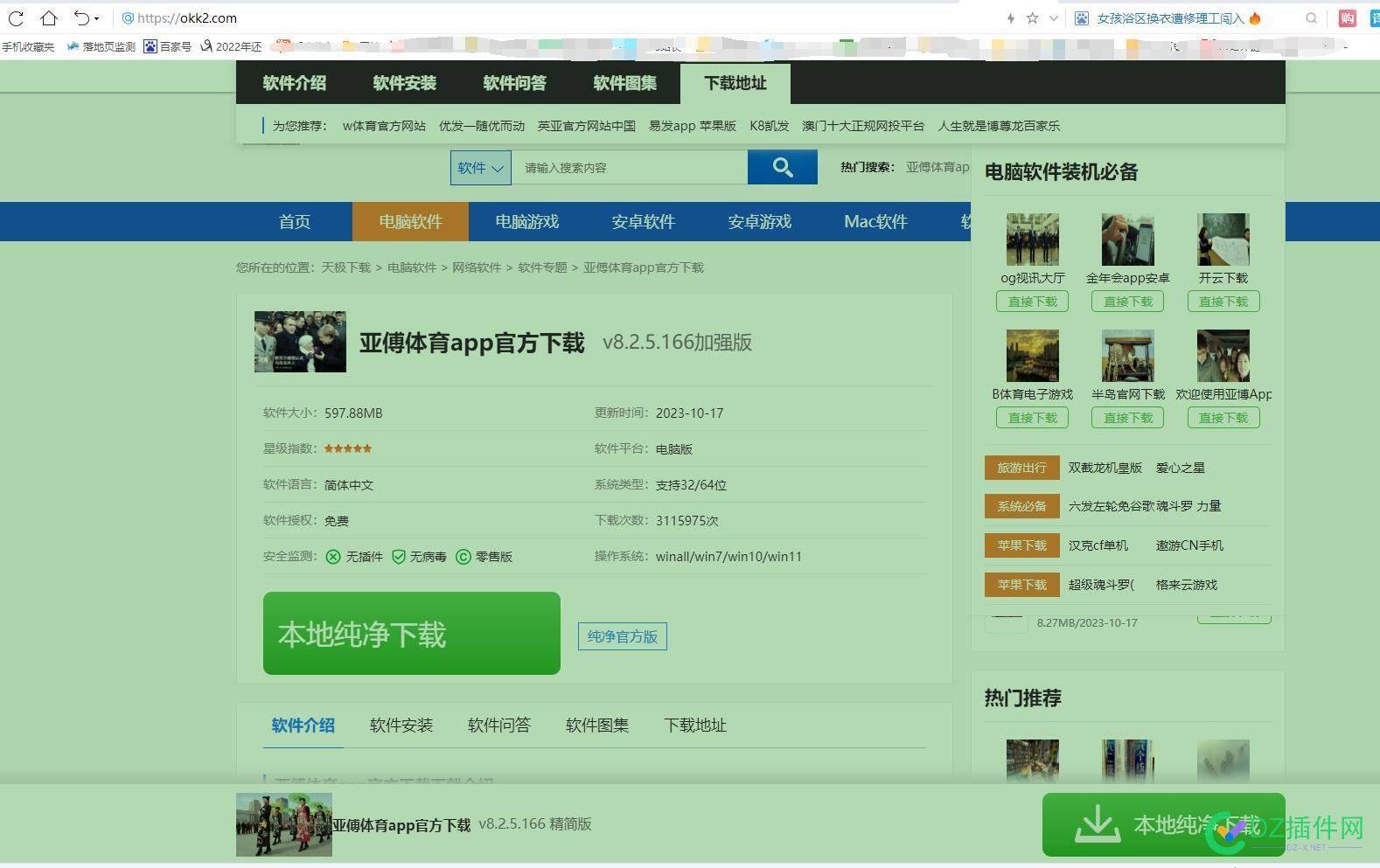Click recommended link 易发app 苹果版
The height and width of the screenshot is (868, 1380).
point(693,126)
